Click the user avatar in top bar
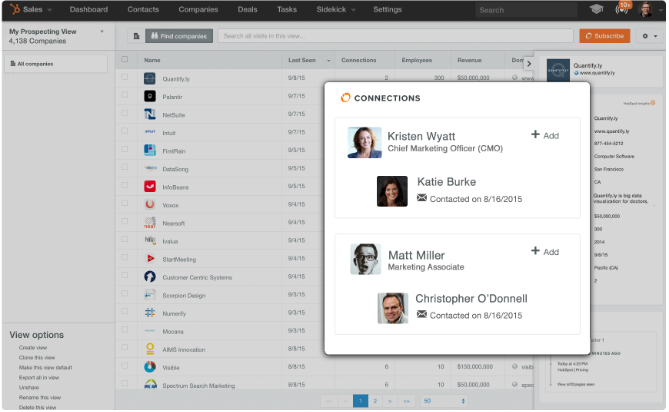669x412 pixels. tap(647, 9)
